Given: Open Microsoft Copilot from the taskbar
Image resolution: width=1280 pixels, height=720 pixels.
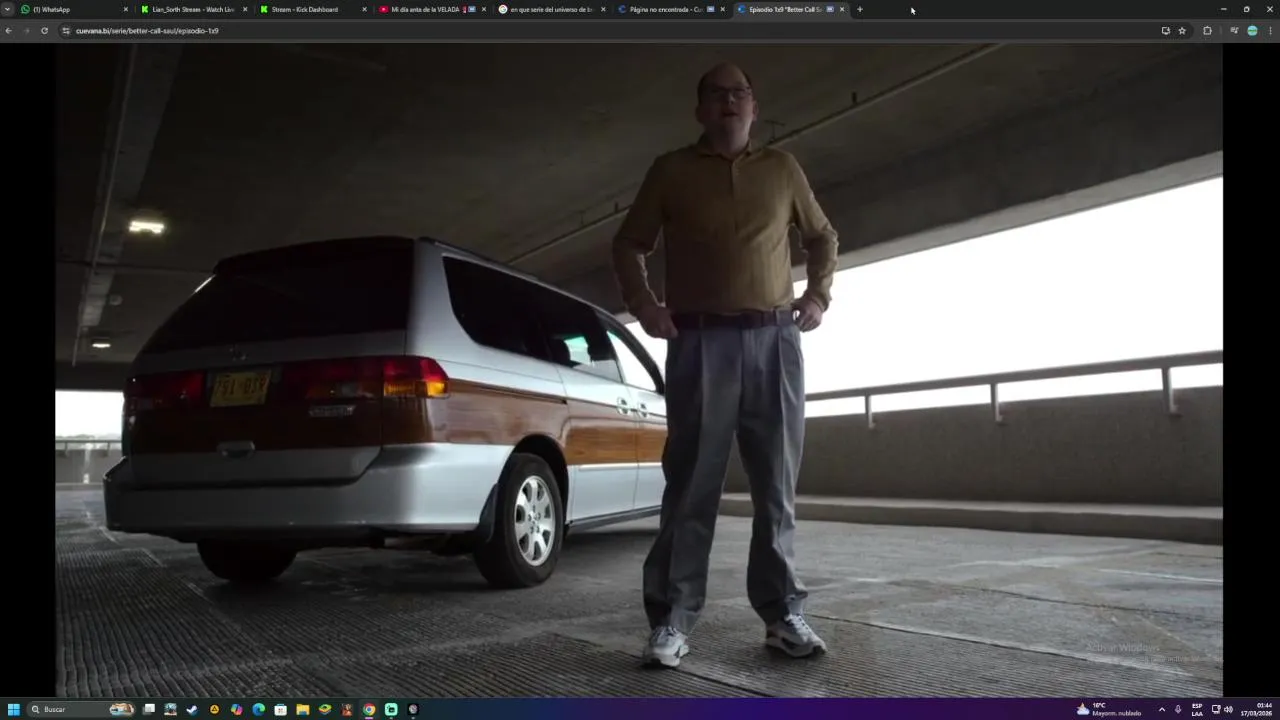Looking at the screenshot, I should tap(236, 709).
